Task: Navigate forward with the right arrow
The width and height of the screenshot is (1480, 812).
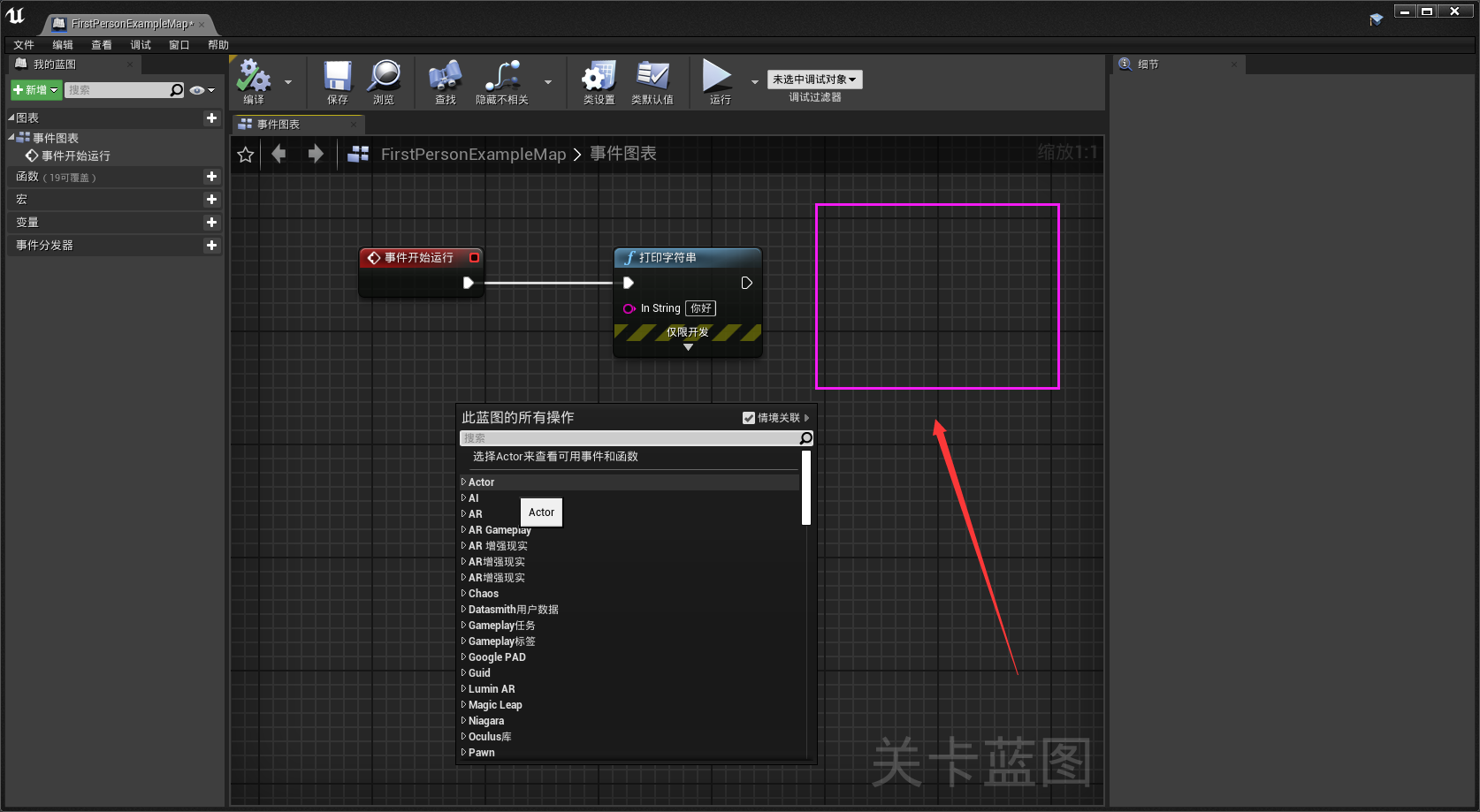Action: click(x=316, y=154)
